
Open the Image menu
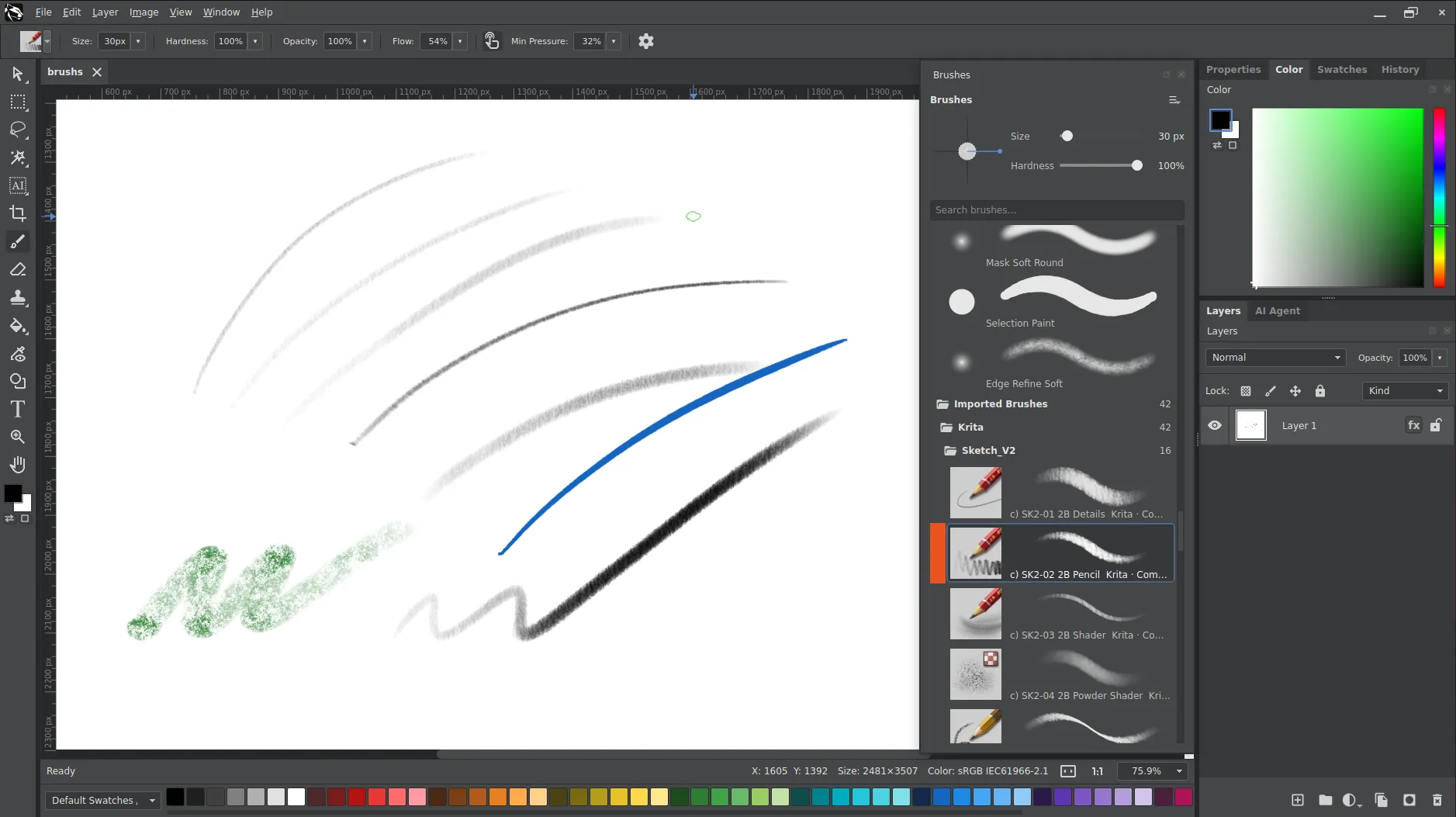coord(144,12)
